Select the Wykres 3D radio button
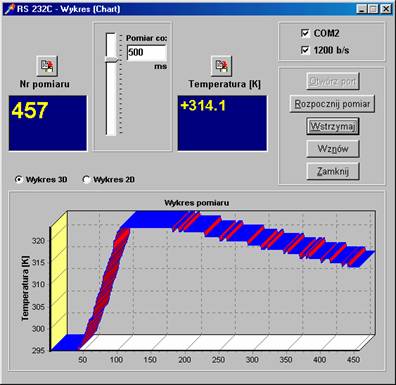The width and height of the screenshot is (396, 385). click(19, 180)
